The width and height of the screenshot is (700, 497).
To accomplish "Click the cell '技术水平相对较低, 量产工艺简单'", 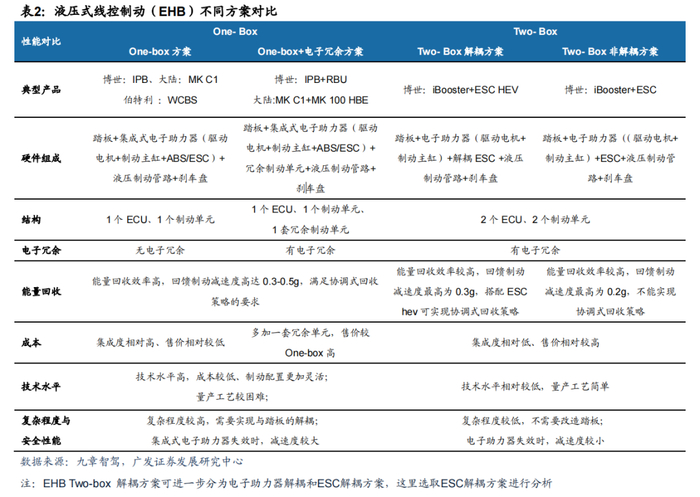I will click(x=535, y=387).
